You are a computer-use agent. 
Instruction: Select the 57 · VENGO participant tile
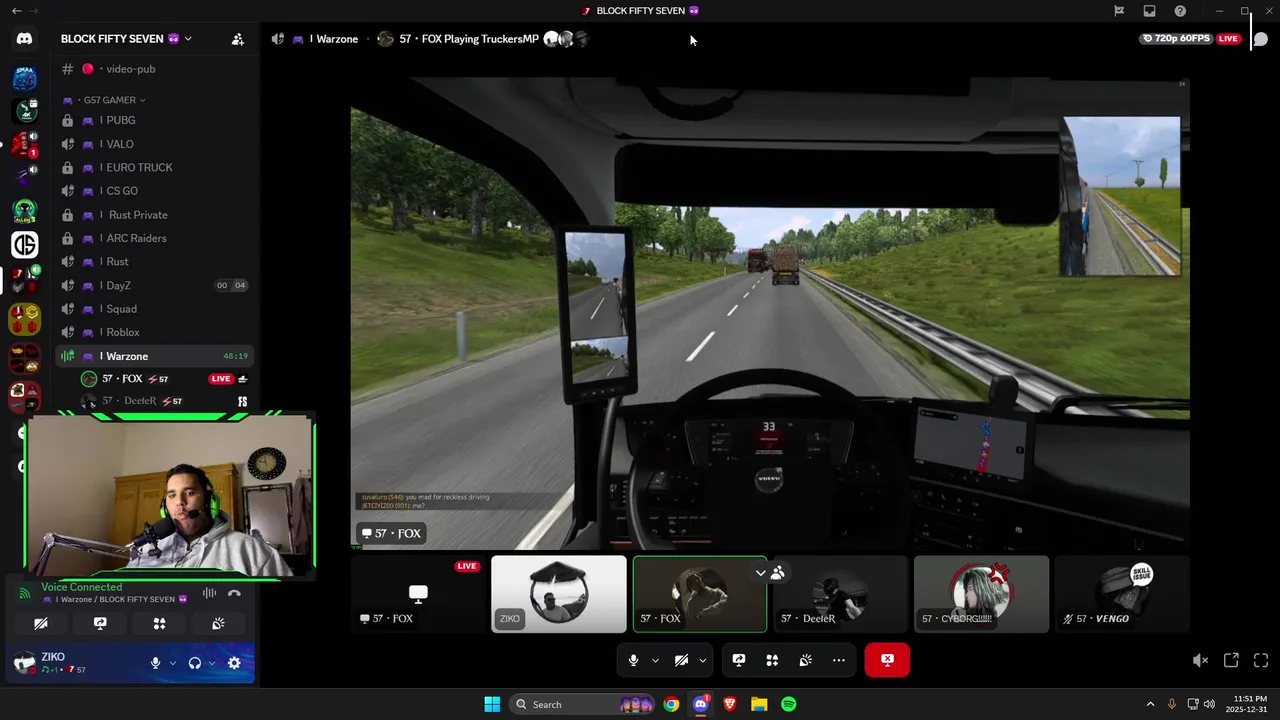click(x=1122, y=594)
